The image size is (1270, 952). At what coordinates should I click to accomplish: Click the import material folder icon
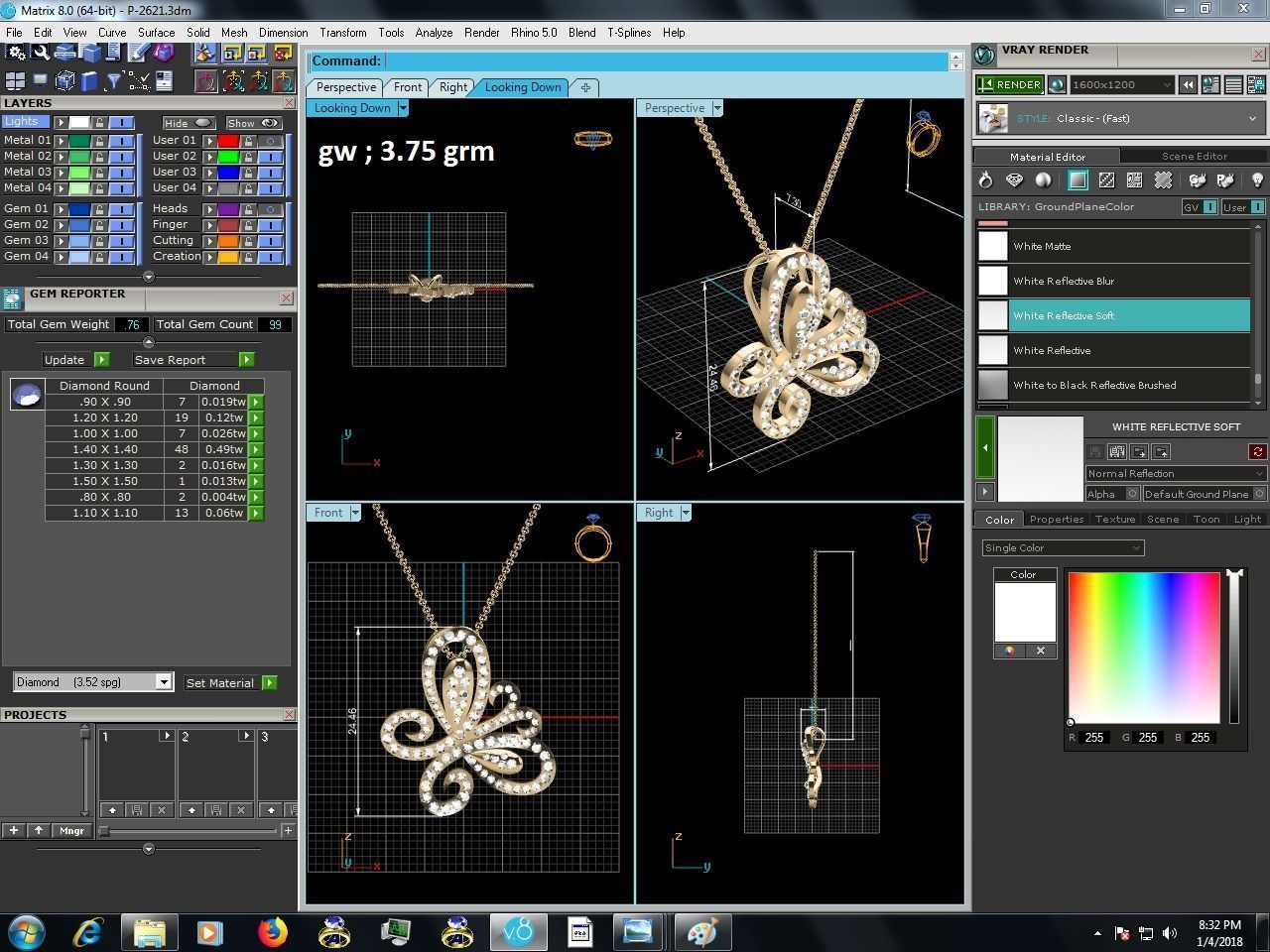coord(1139,451)
